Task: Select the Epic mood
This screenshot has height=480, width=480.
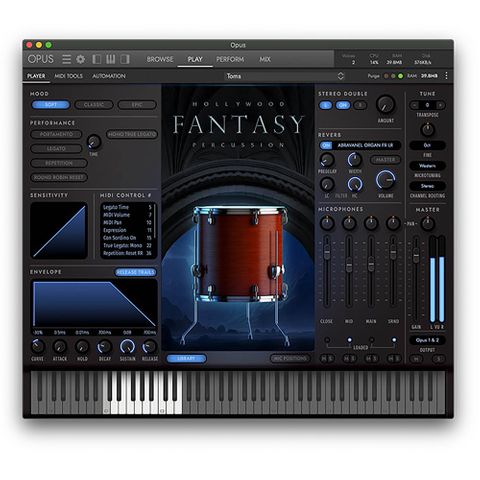Action: (x=137, y=105)
